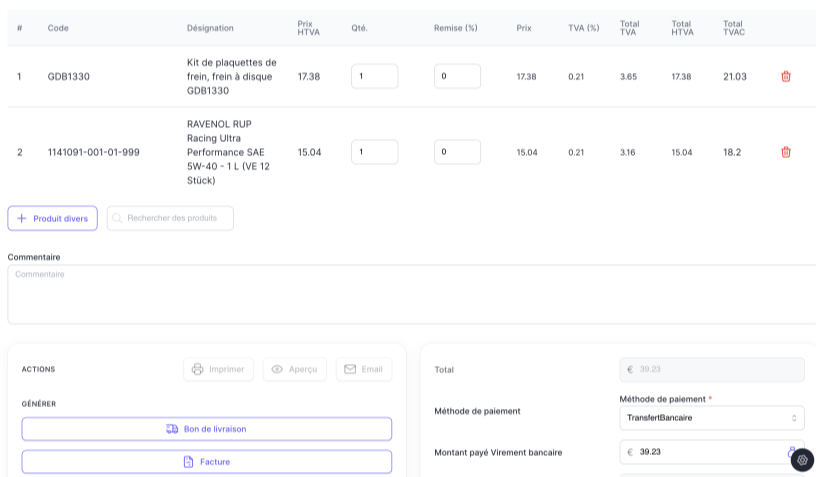Edit quantity field for RAVENOL oil
This screenshot has width=816, height=477.
coord(374,152)
